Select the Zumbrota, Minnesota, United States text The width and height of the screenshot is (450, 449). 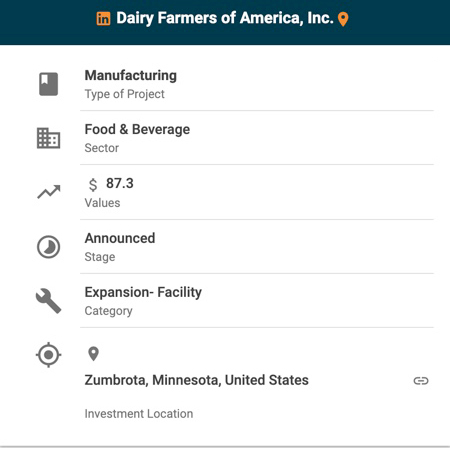[x=197, y=380]
